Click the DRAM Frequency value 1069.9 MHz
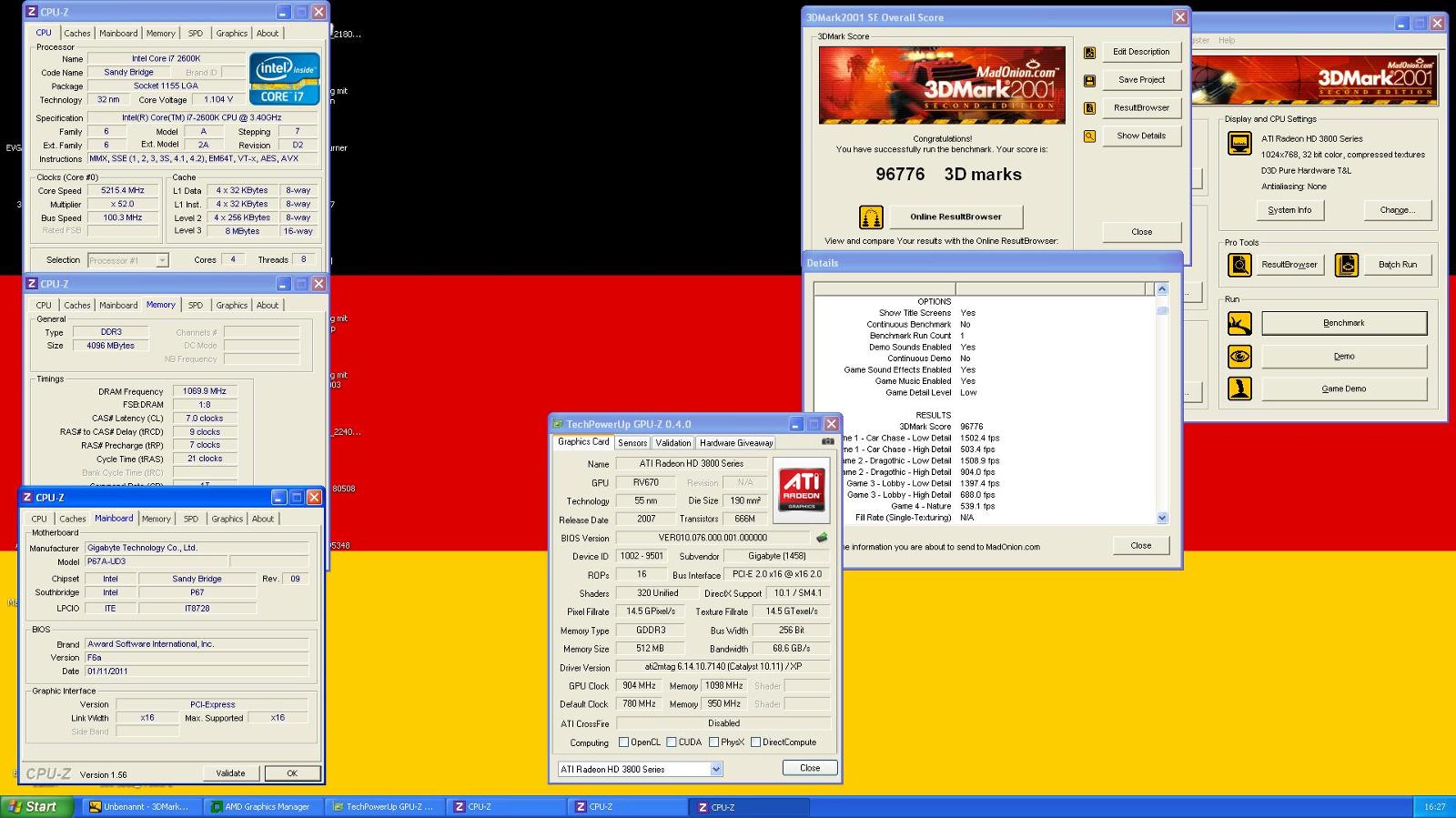1456x818 pixels. click(x=205, y=391)
